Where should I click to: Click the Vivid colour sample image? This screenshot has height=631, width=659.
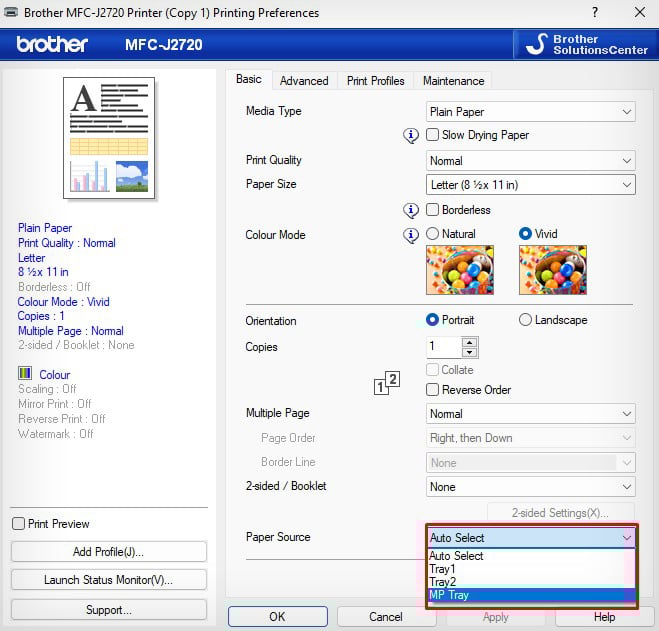[x=553, y=270]
